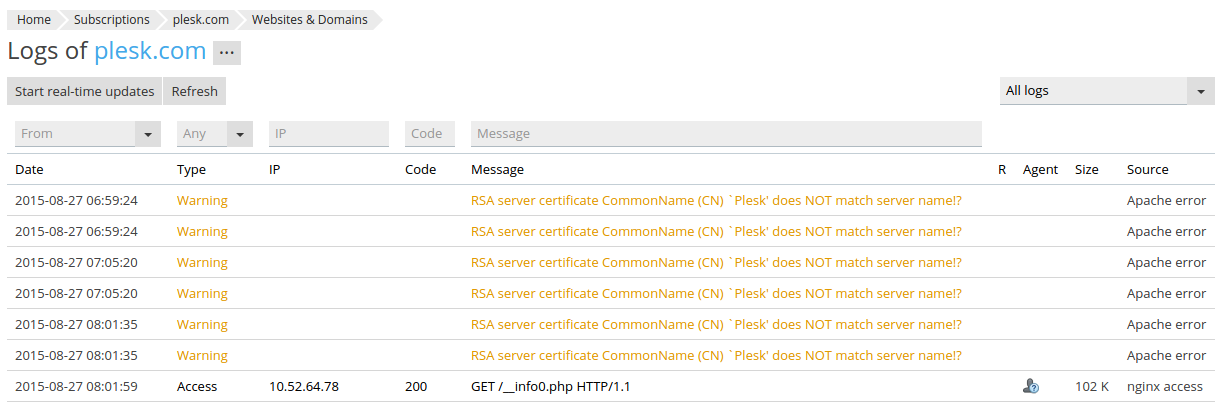Open the plesk.com title link
Viewport: 1223px width, 412px height.
pyautogui.click(x=150, y=51)
